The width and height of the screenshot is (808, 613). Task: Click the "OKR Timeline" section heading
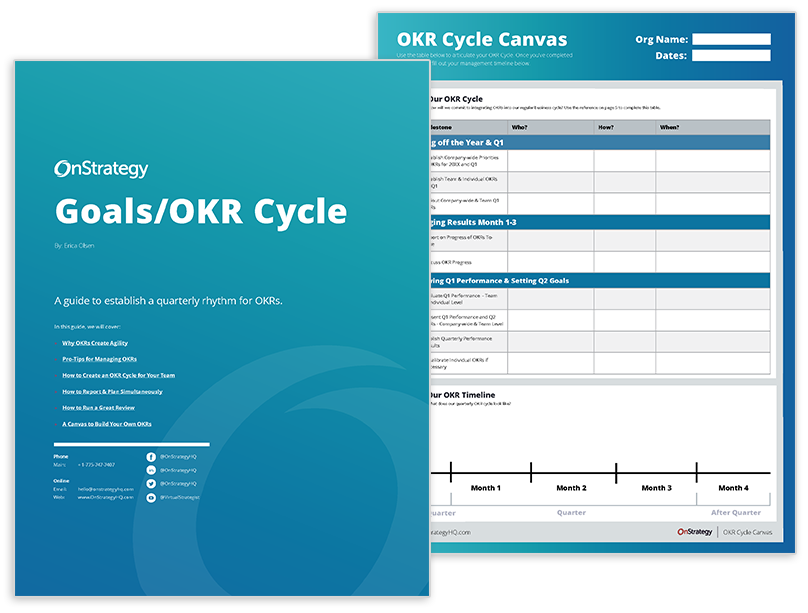[x=462, y=395]
